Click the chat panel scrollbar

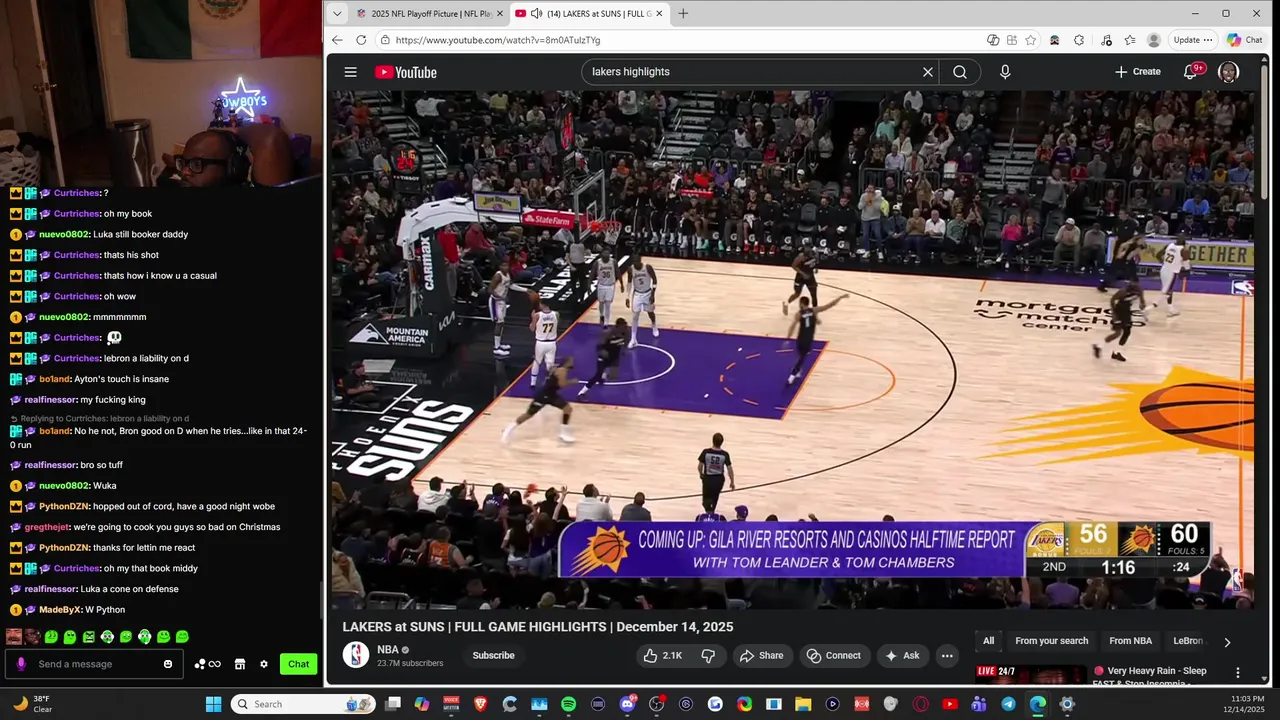320,600
